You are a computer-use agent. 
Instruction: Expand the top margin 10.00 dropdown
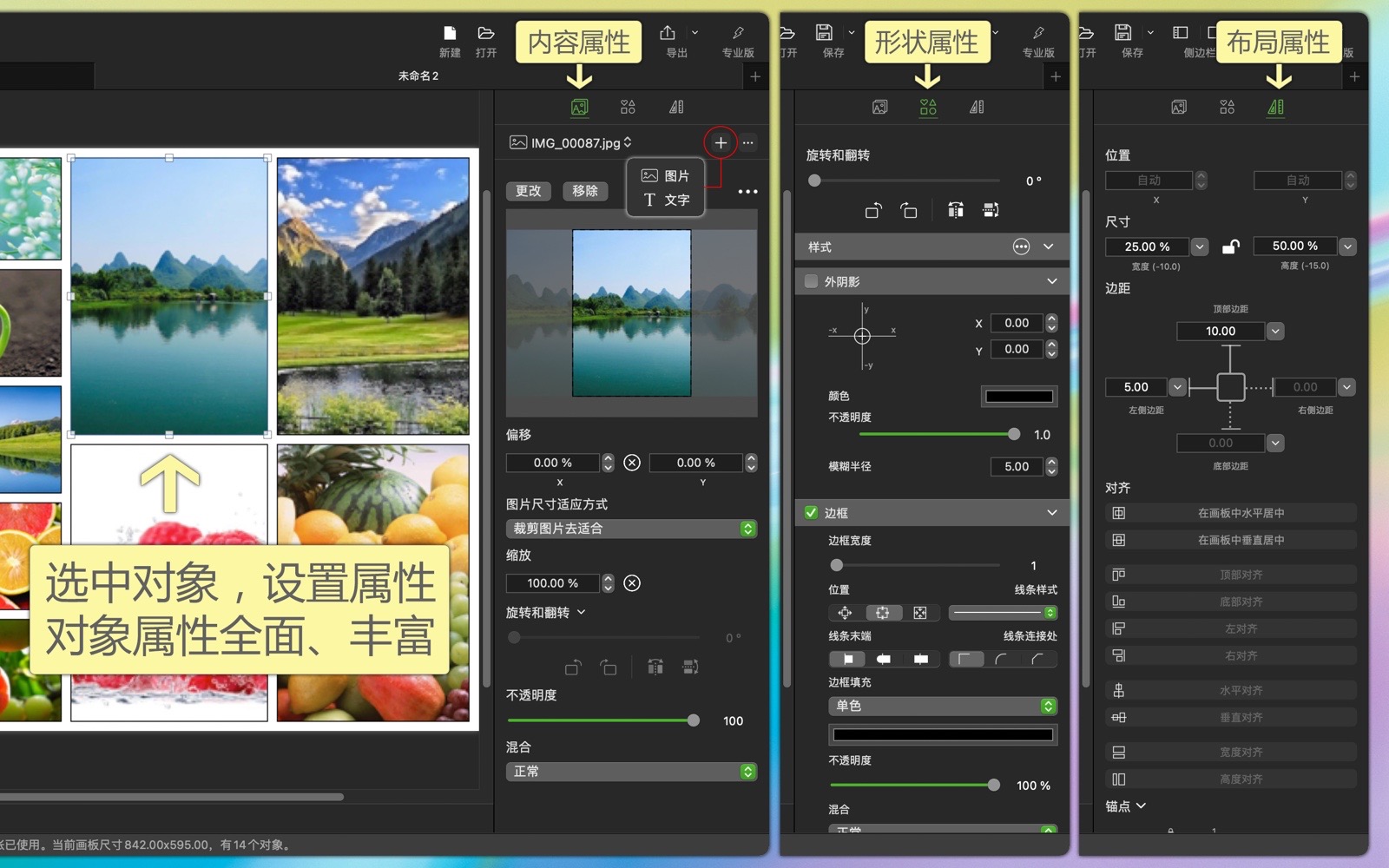tap(1275, 331)
